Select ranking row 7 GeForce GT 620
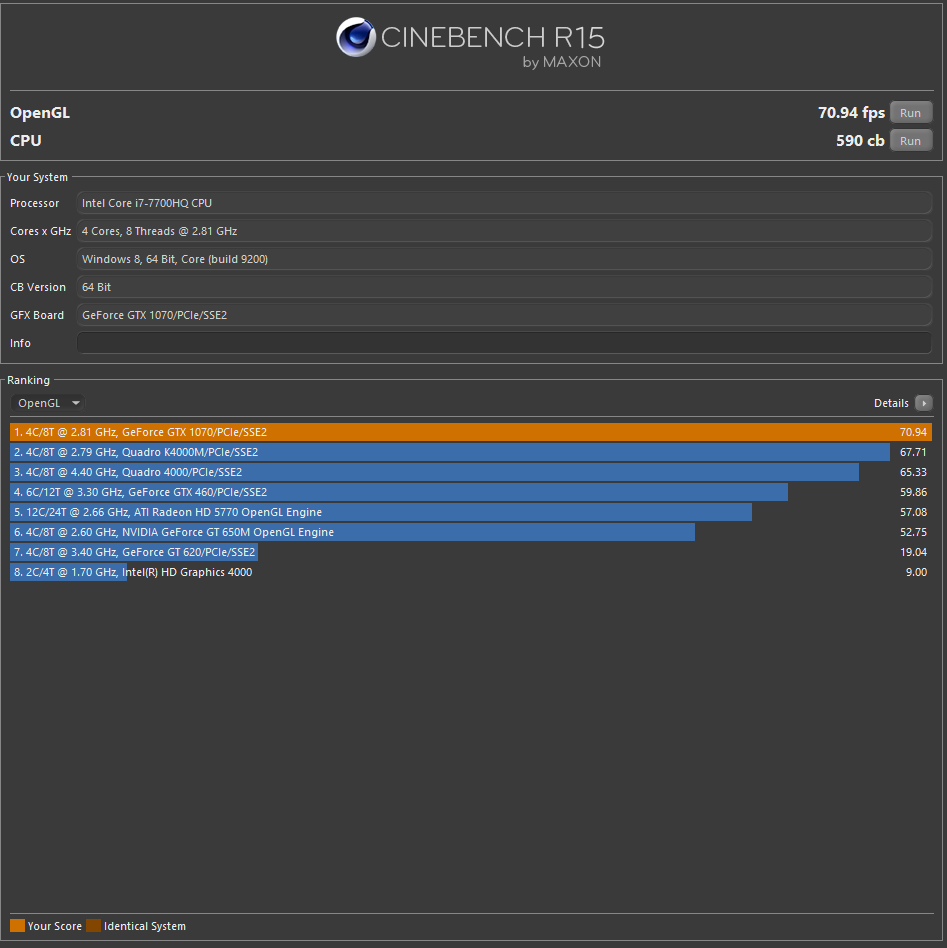947x948 pixels. tap(471, 552)
